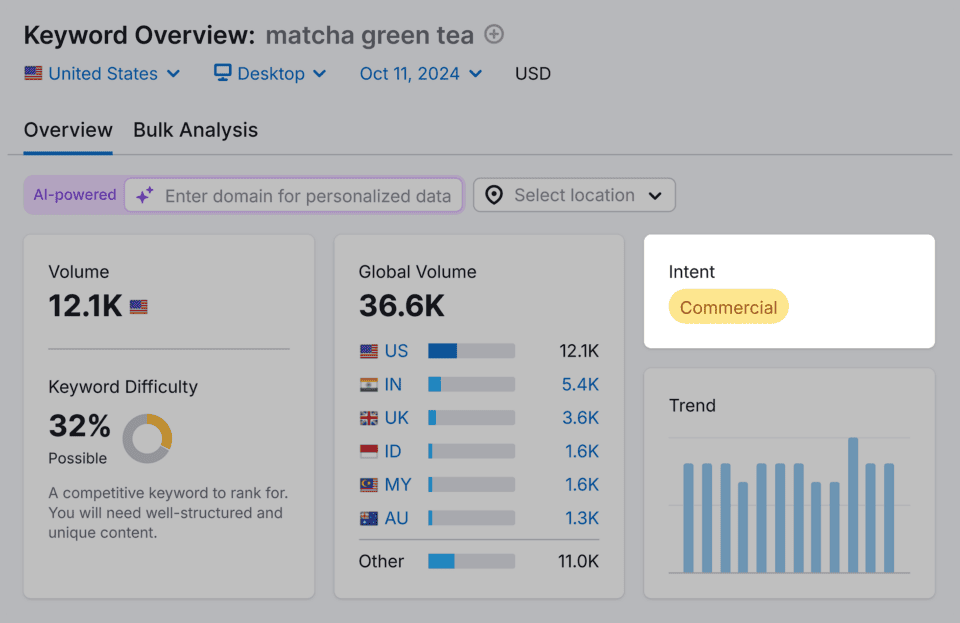Switch to the Bulk Analysis tab
960x623 pixels.
195,130
